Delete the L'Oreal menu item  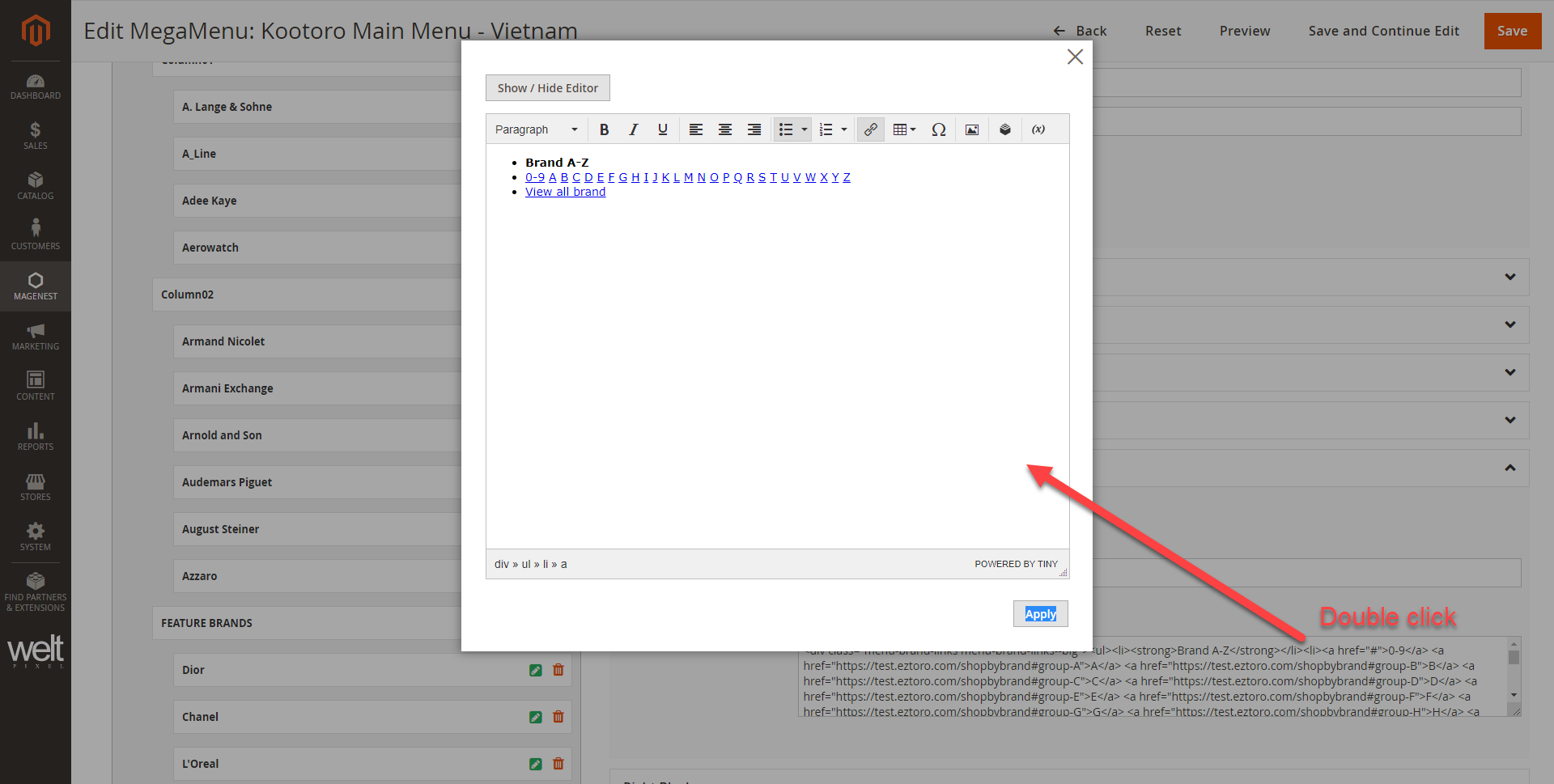tap(558, 764)
